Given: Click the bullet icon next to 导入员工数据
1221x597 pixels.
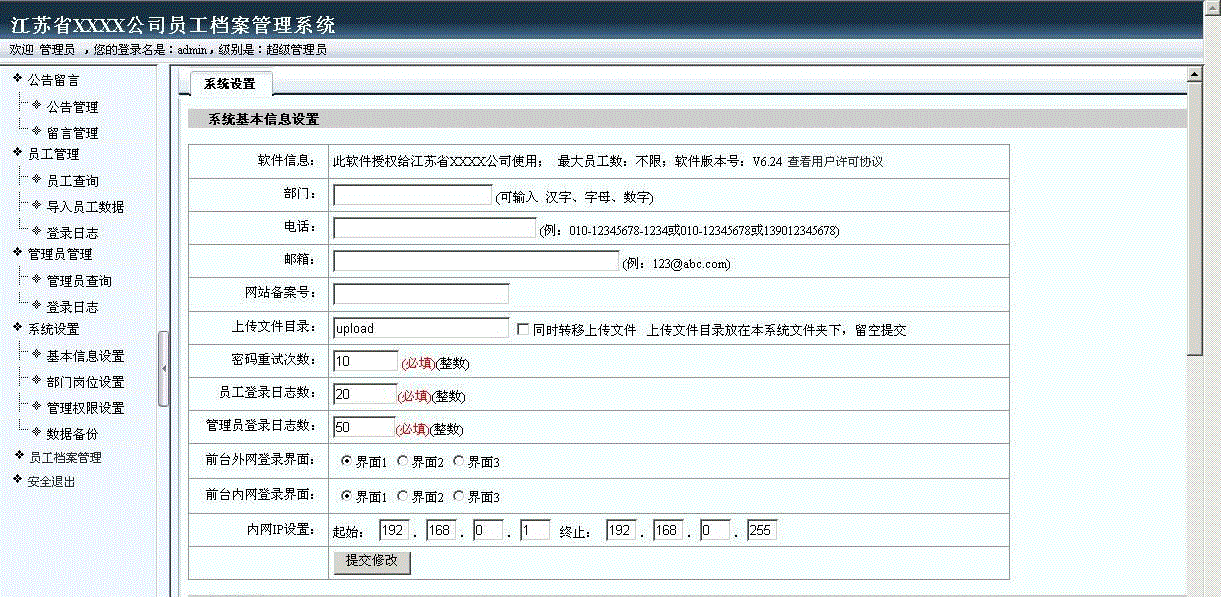Looking at the screenshot, I should click(37, 205).
